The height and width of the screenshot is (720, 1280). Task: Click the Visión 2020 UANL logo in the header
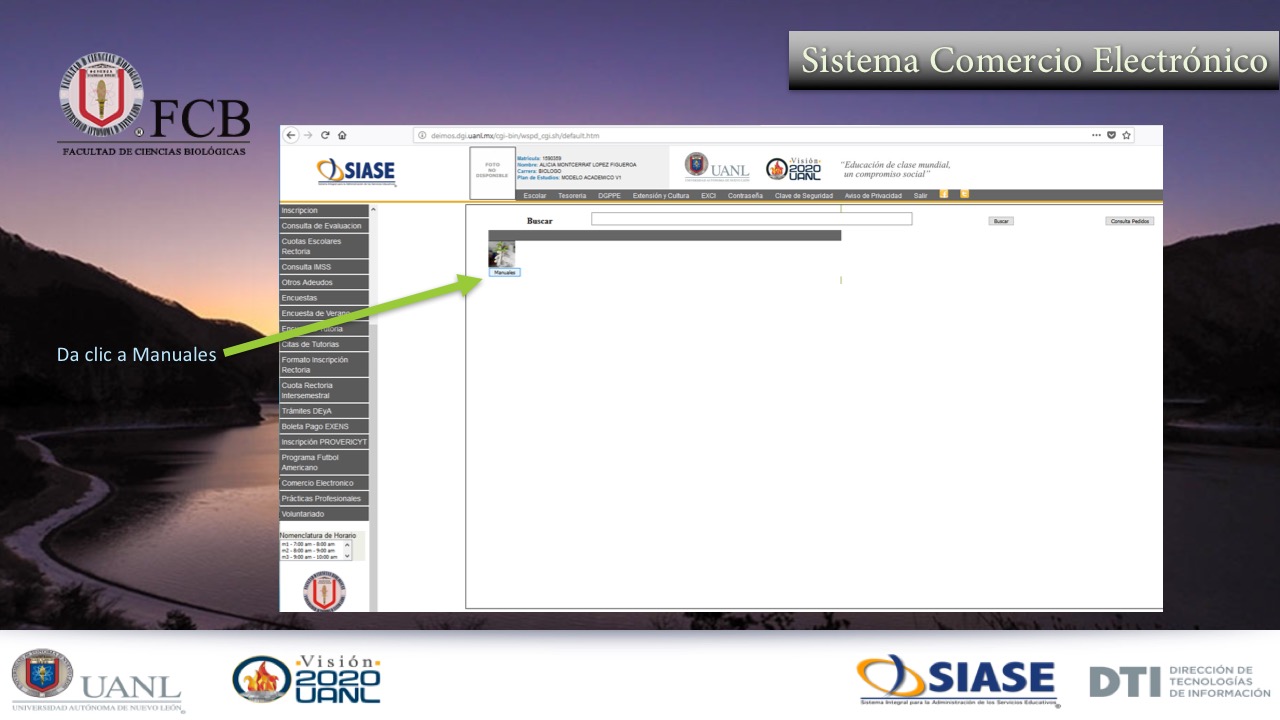794,168
